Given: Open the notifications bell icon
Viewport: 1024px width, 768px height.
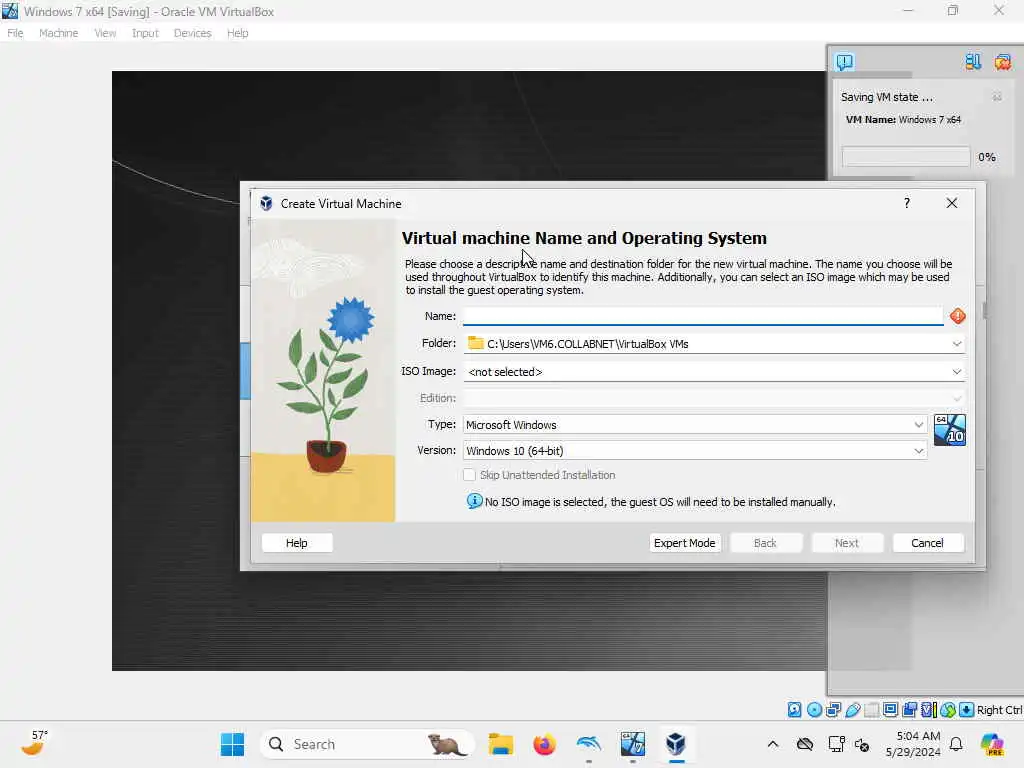Looking at the screenshot, I should pos(956,744).
